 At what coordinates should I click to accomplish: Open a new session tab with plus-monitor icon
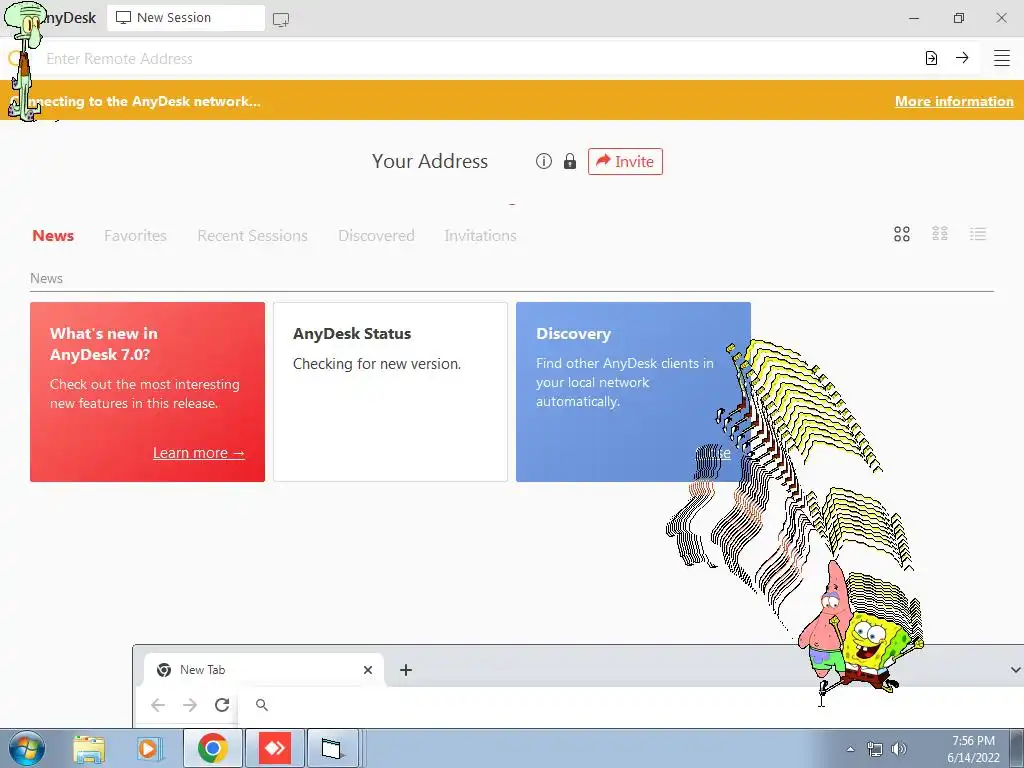281,20
